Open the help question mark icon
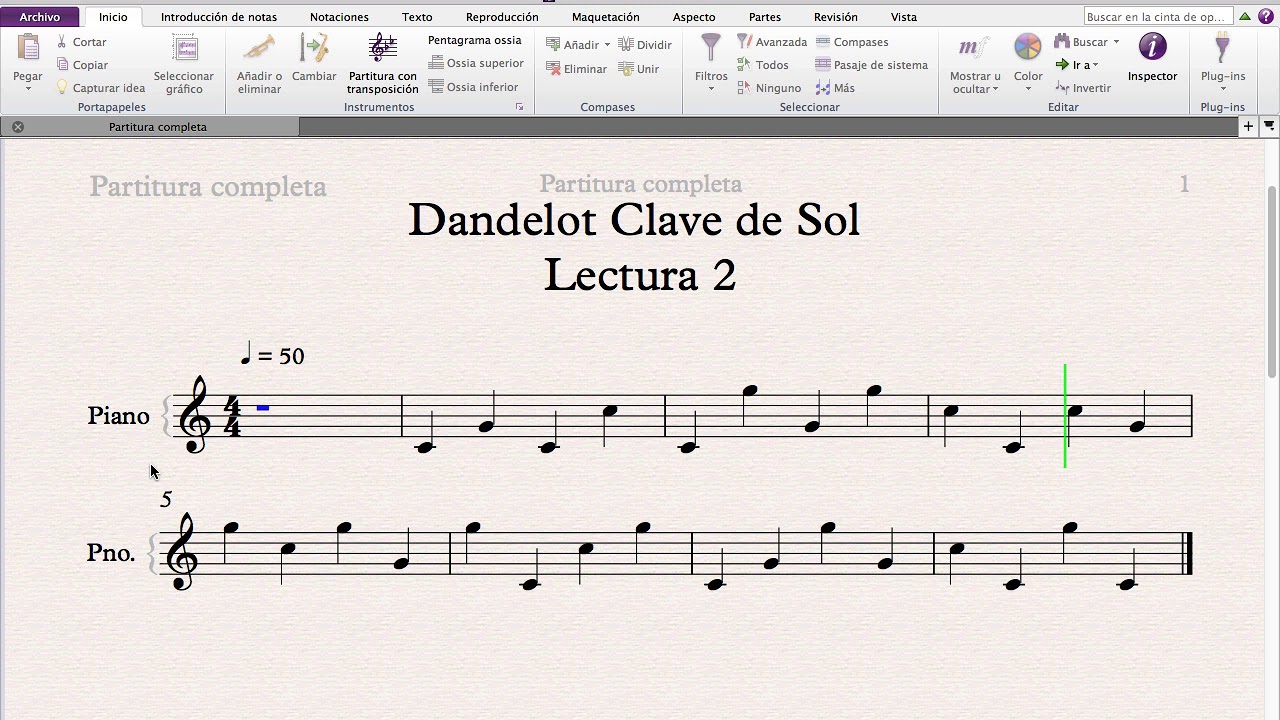 point(1267,16)
